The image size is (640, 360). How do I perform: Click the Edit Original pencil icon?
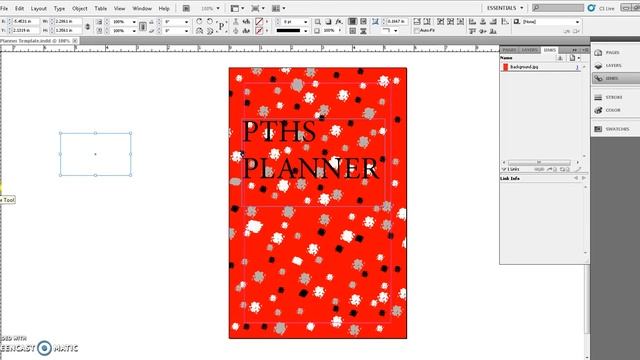pos(578,169)
